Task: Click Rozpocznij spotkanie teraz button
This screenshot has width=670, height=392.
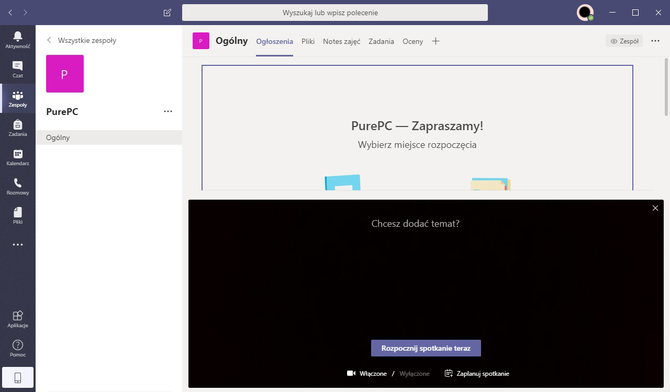Action: click(426, 348)
